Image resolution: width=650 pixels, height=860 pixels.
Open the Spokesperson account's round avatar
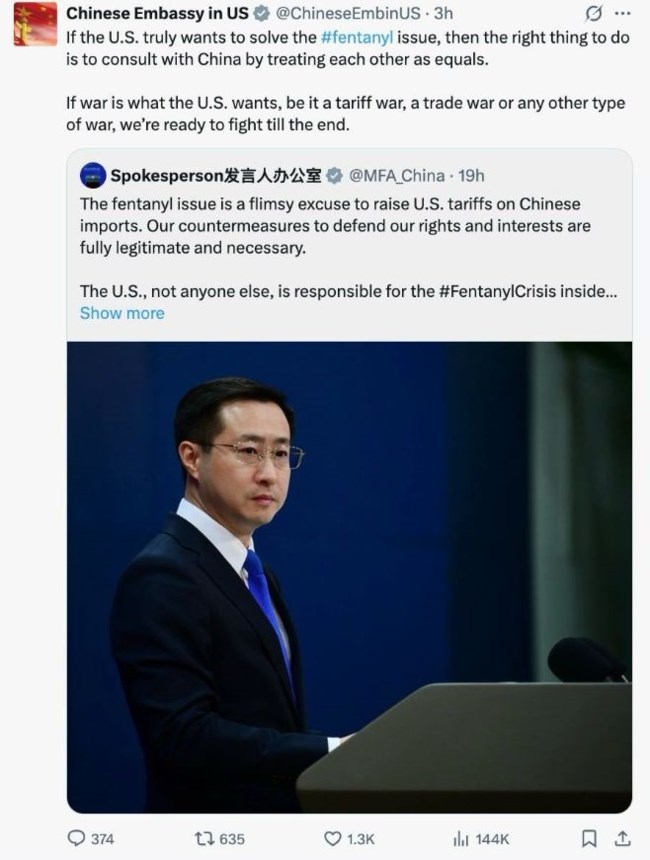click(x=93, y=176)
